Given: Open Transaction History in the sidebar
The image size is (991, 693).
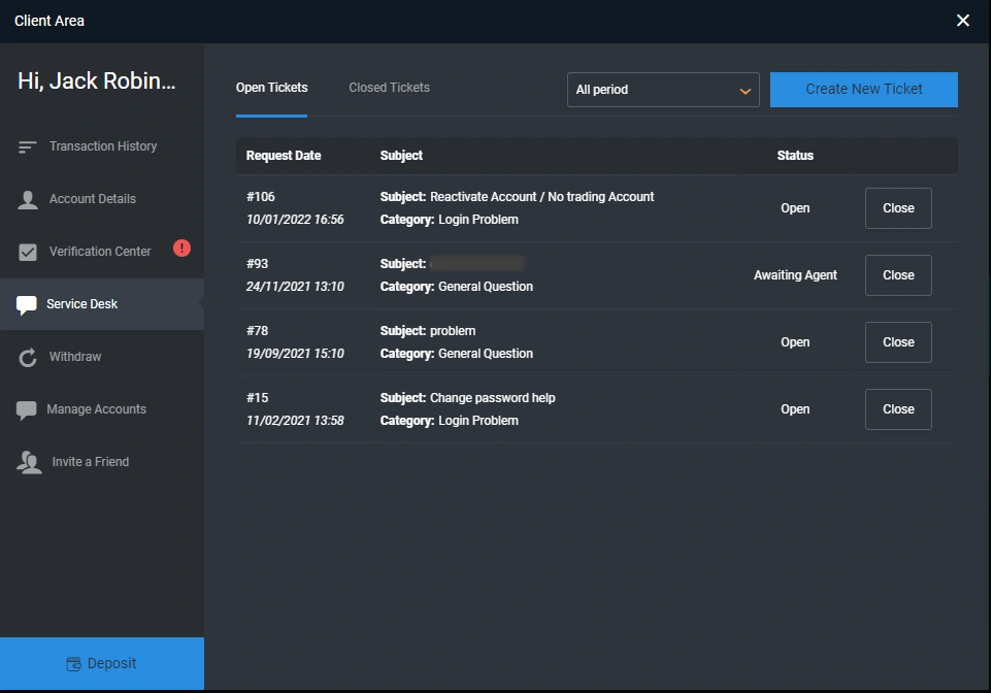Looking at the screenshot, I should point(102,147).
